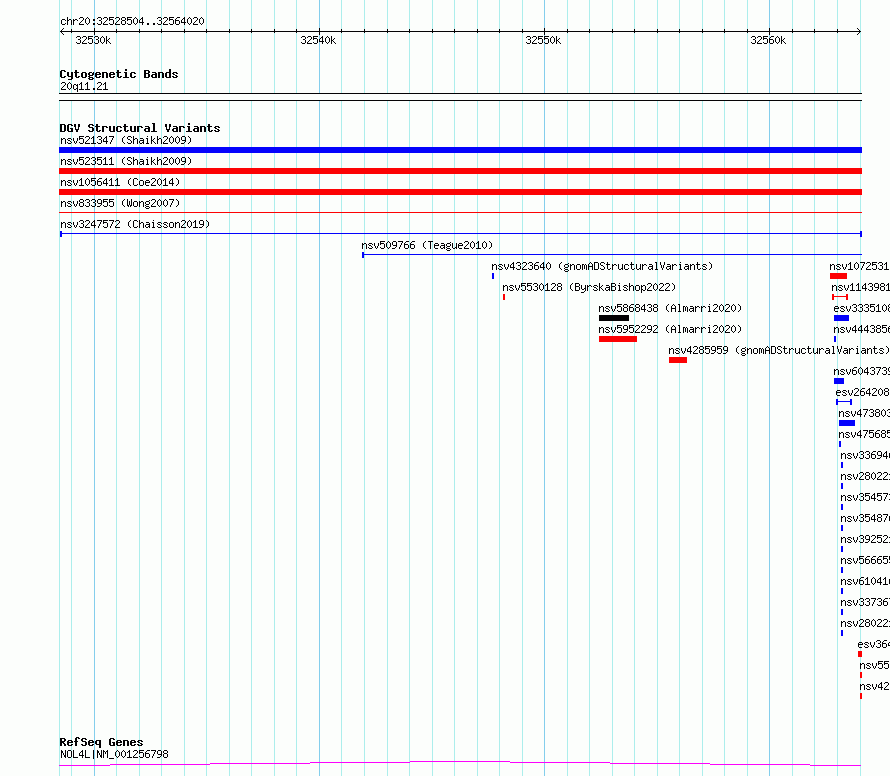Click the esv364 variant label

click(x=874, y=644)
